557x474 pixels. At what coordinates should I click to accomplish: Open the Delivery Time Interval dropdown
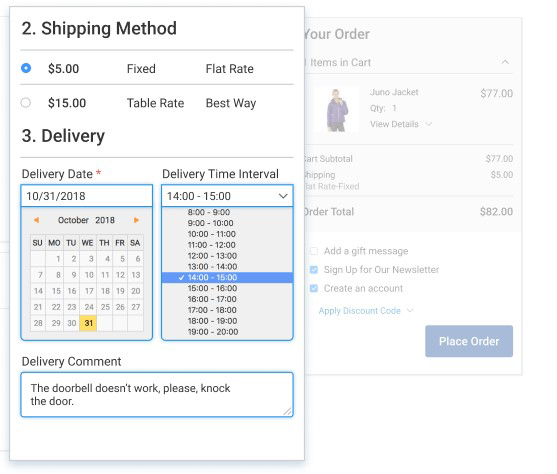pyautogui.click(x=227, y=196)
